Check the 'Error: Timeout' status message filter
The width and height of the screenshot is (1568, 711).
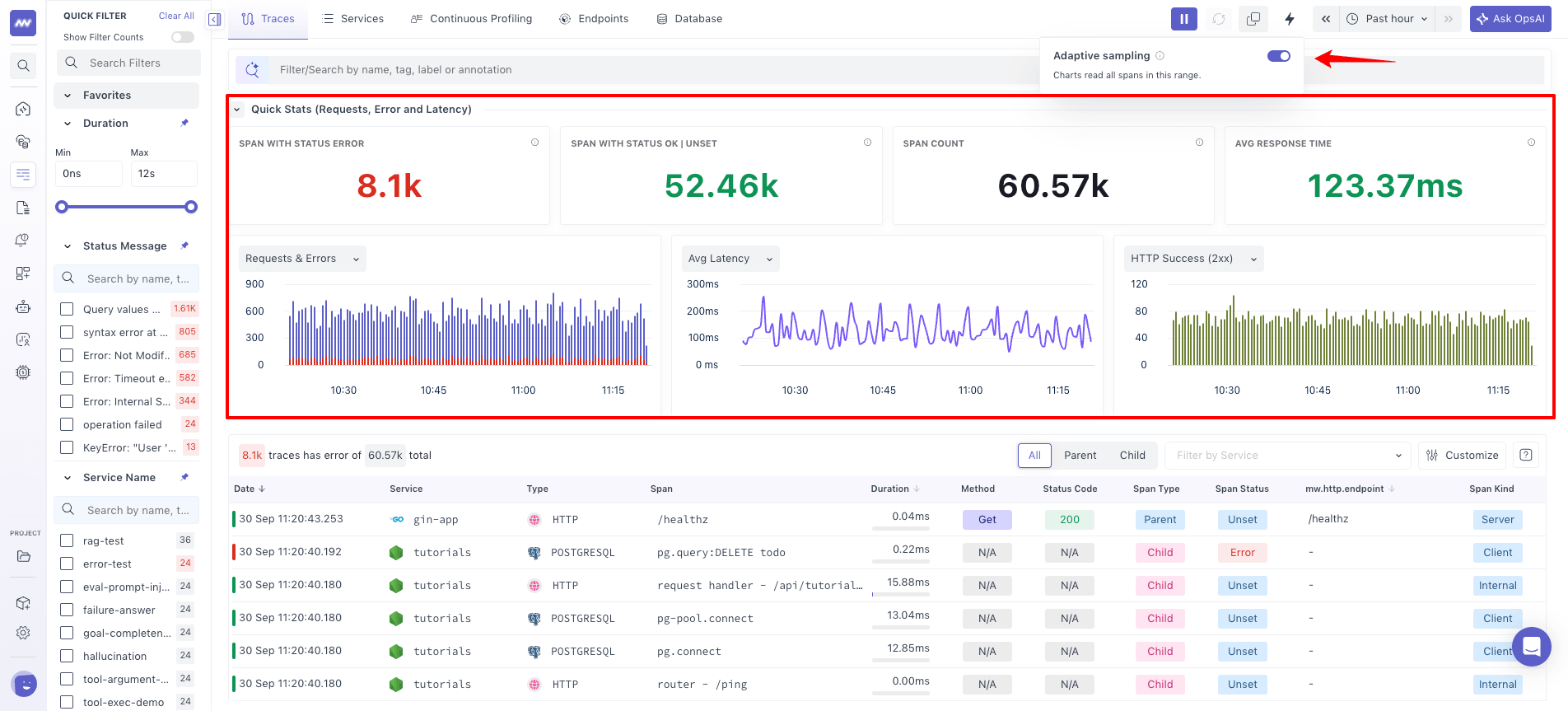(x=67, y=378)
